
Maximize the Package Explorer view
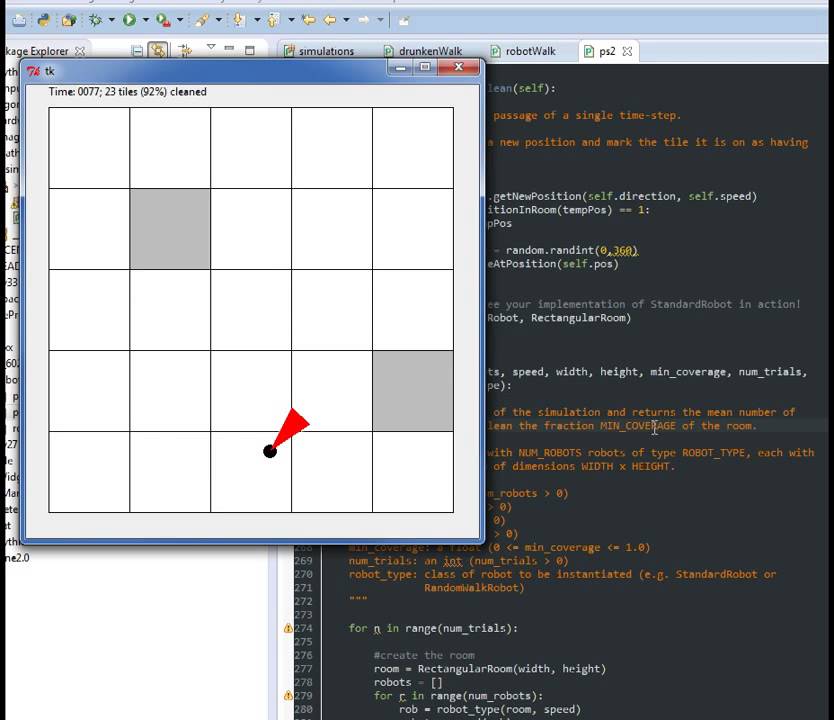pos(249,51)
